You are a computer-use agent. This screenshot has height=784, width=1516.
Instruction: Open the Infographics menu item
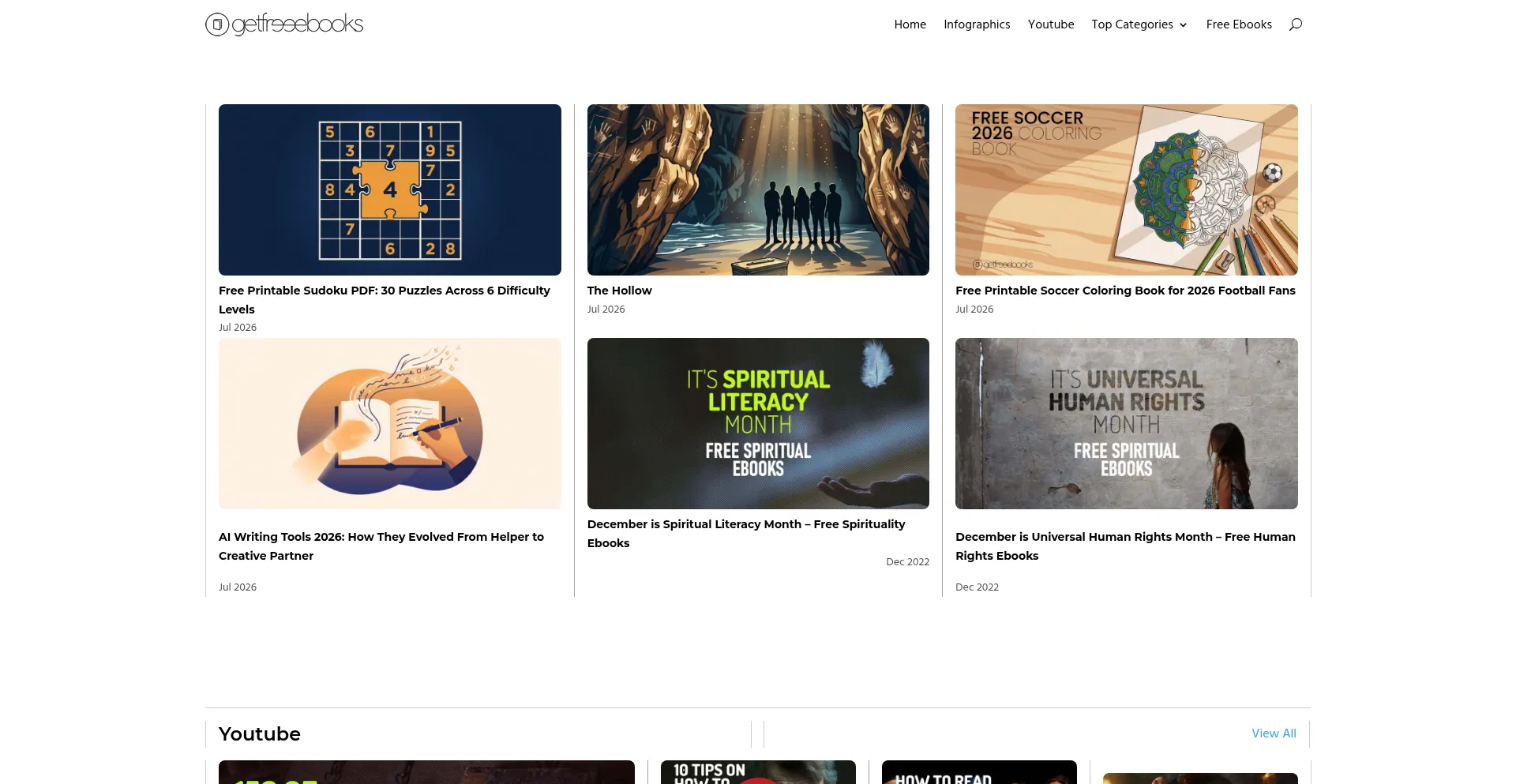tap(977, 24)
